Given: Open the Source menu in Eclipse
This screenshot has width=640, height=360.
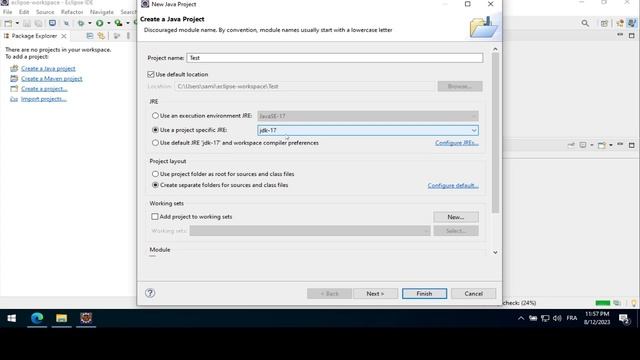Looking at the screenshot, I should pyautogui.click(x=45, y=12).
